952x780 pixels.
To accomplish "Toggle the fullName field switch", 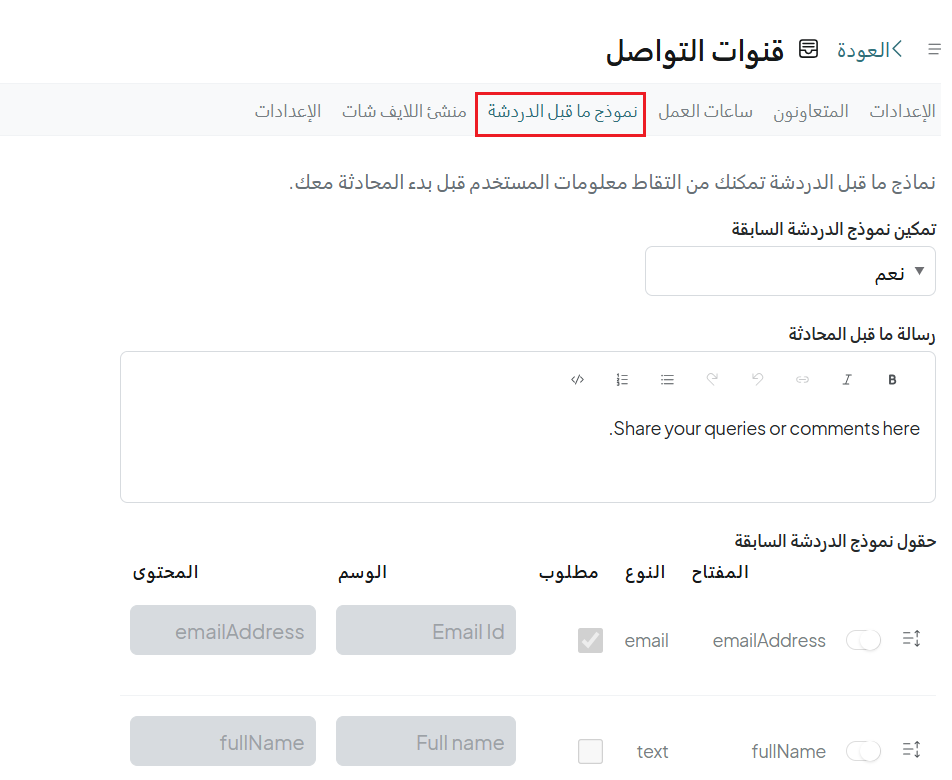I will tap(864, 751).
